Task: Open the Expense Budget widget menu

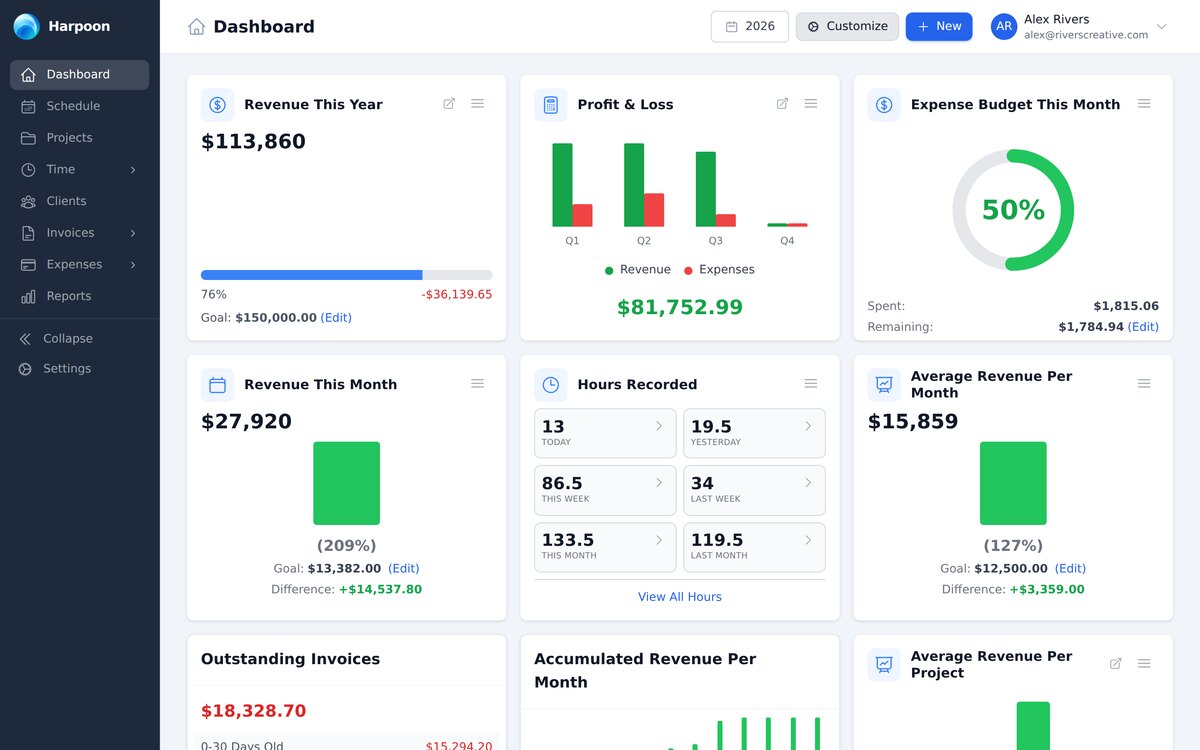Action: [1144, 104]
